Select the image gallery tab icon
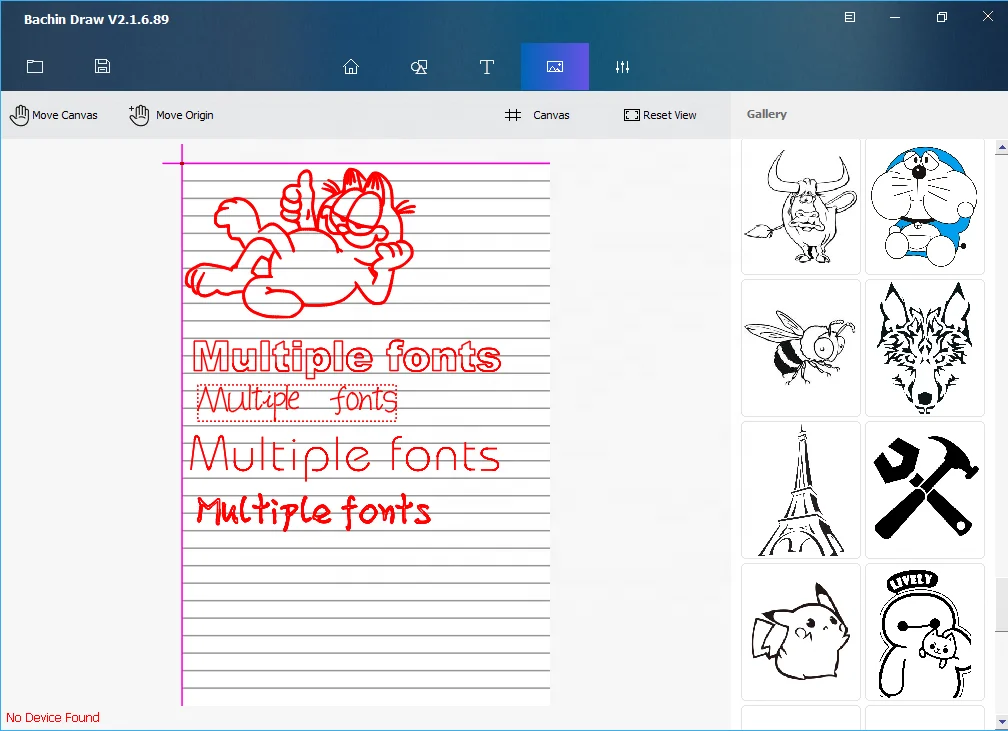 [555, 67]
